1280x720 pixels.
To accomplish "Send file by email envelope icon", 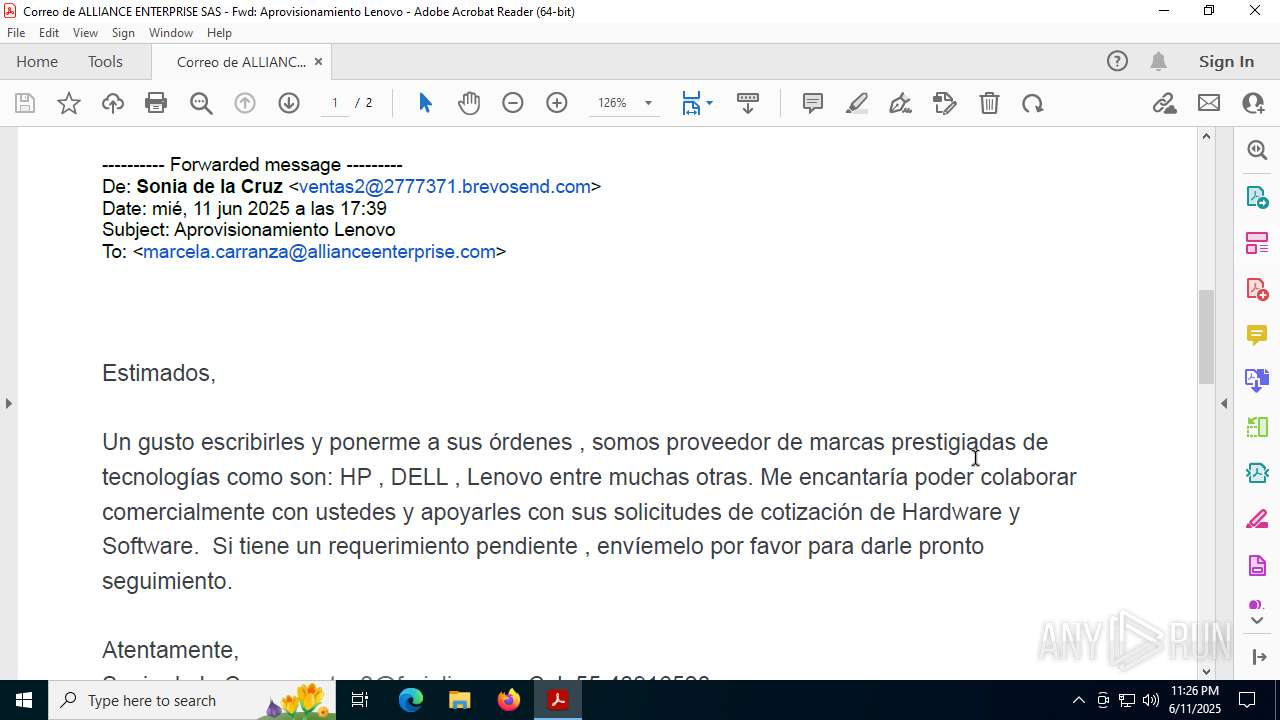I will tap(1209, 103).
